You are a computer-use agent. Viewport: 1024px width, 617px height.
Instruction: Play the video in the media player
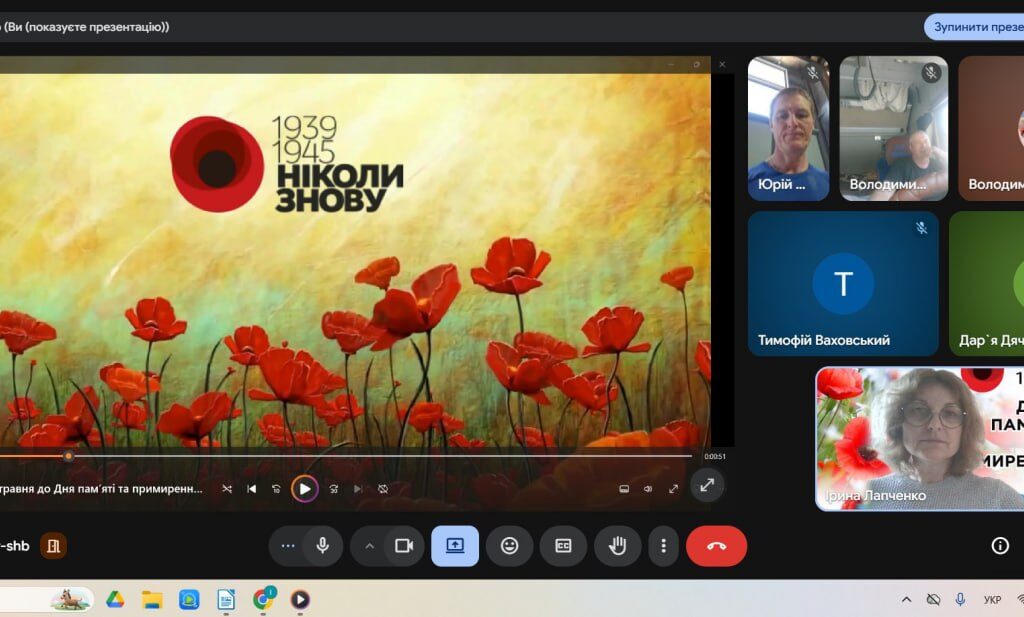point(305,488)
